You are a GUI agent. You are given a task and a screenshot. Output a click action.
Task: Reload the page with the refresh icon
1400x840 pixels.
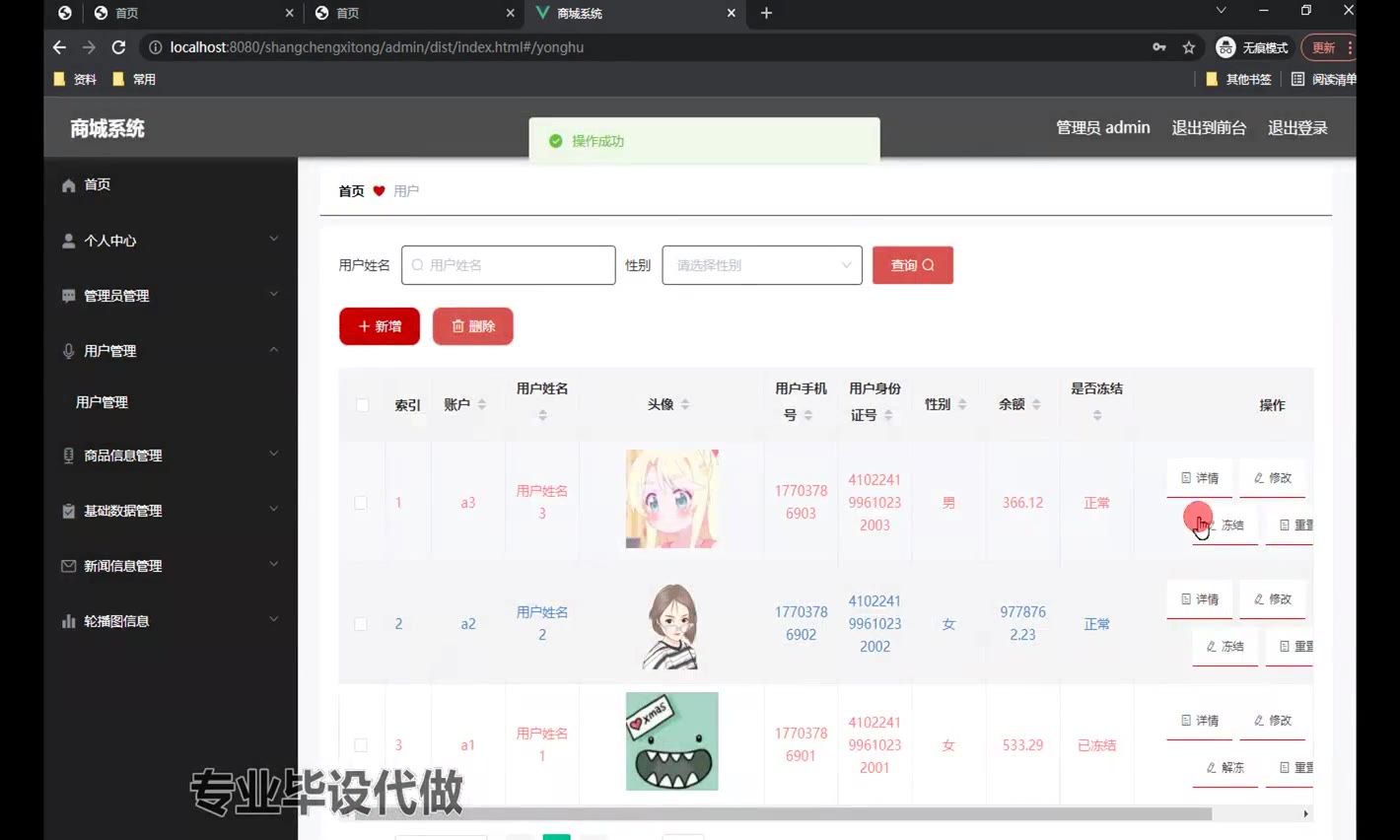click(118, 47)
